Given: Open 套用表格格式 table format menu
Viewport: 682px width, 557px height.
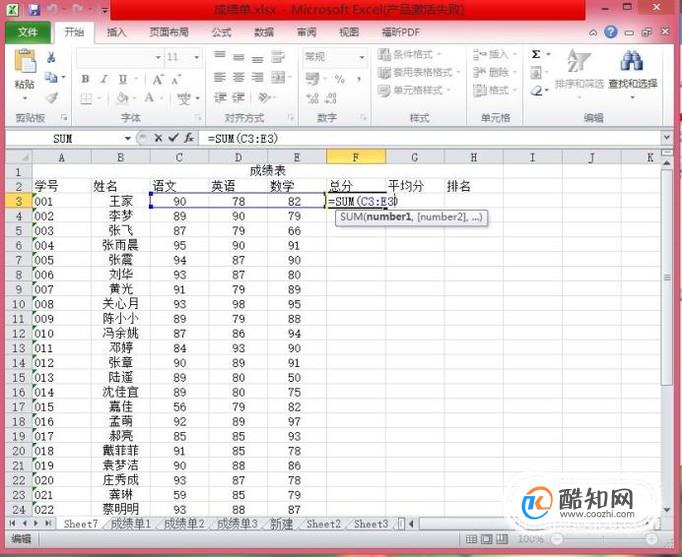Looking at the screenshot, I should click(x=419, y=72).
